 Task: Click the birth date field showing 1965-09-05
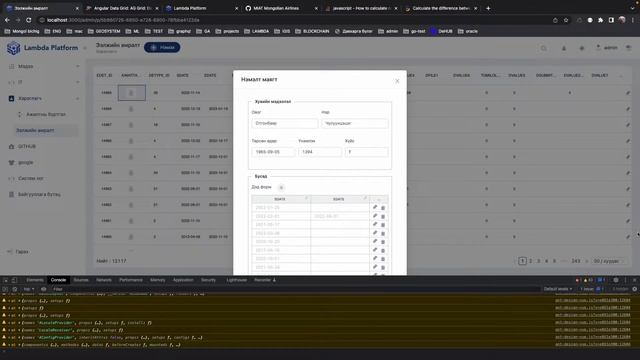(273, 152)
